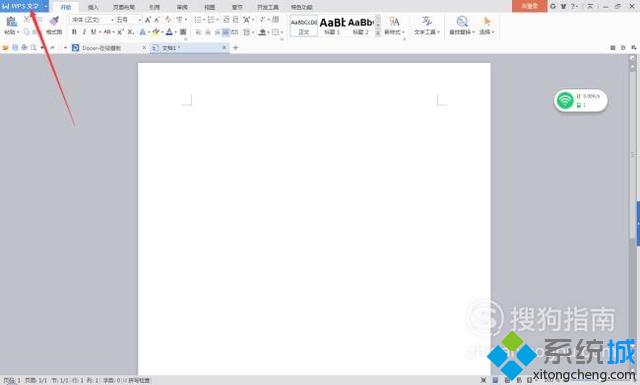Open the 特色功能 ribbon tab
Screen dimensions: 640x385
[x=302, y=7]
